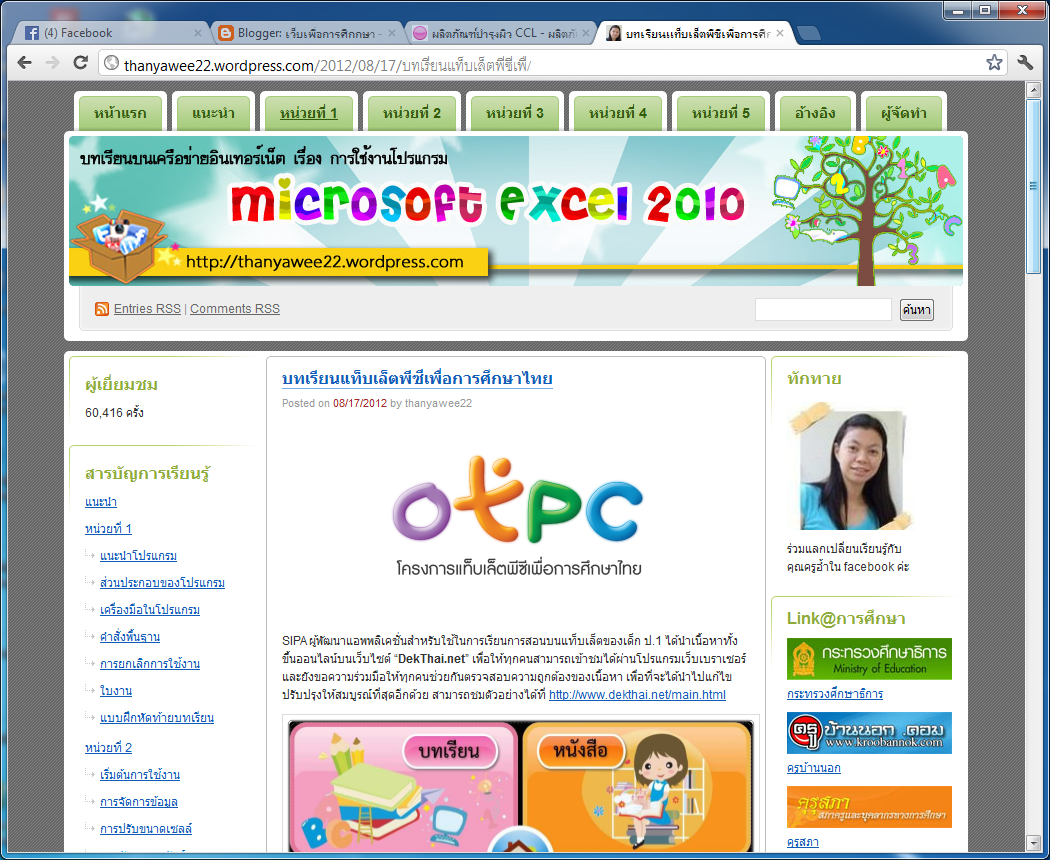
Task: Open the หน่วยที่ 2 navigation tab
Action: pos(412,113)
